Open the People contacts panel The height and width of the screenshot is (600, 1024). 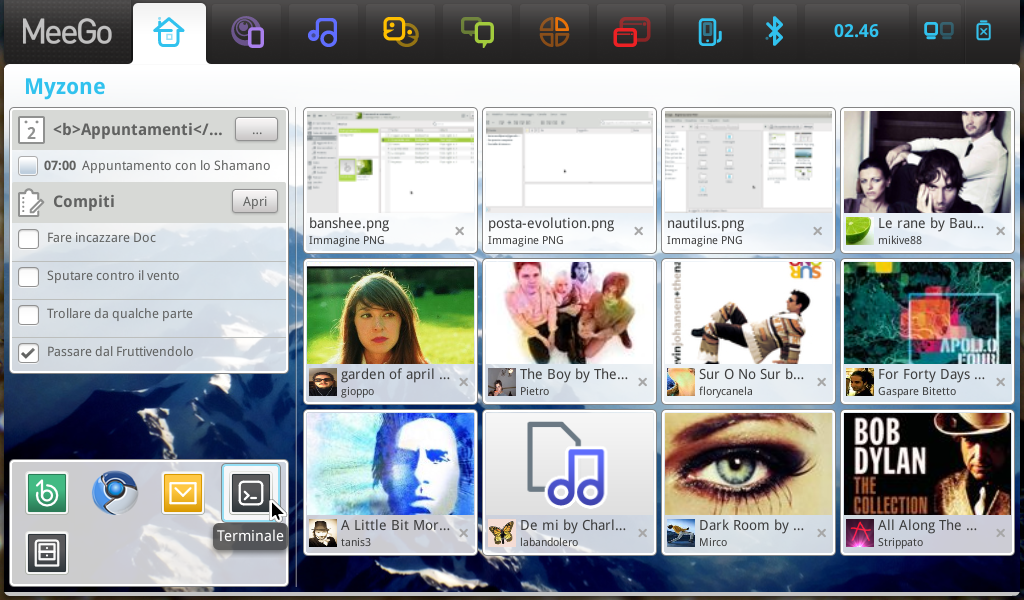point(400,32)
